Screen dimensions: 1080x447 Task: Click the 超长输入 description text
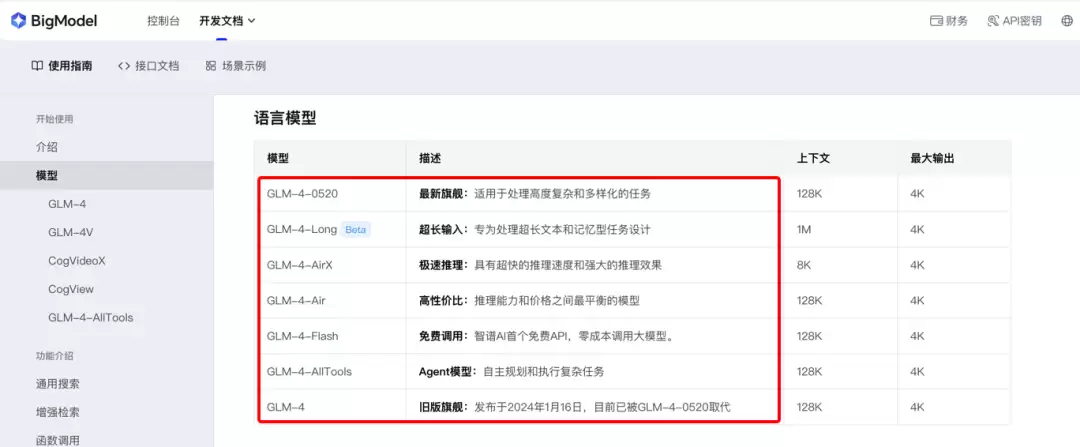coord(535,230)
